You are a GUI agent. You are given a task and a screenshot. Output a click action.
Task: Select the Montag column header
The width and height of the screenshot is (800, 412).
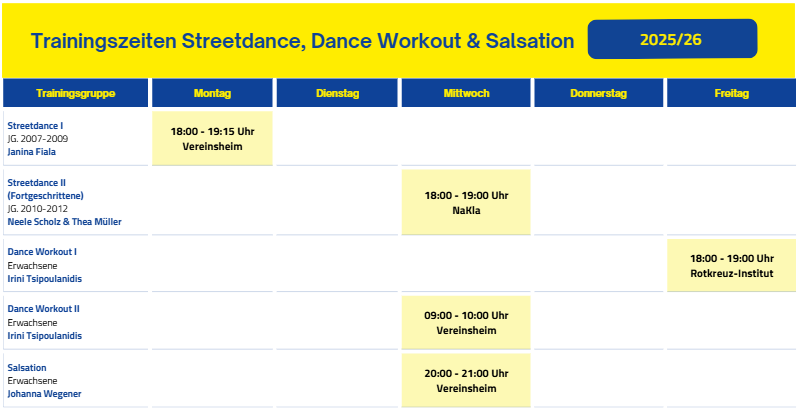click(212, 93)
